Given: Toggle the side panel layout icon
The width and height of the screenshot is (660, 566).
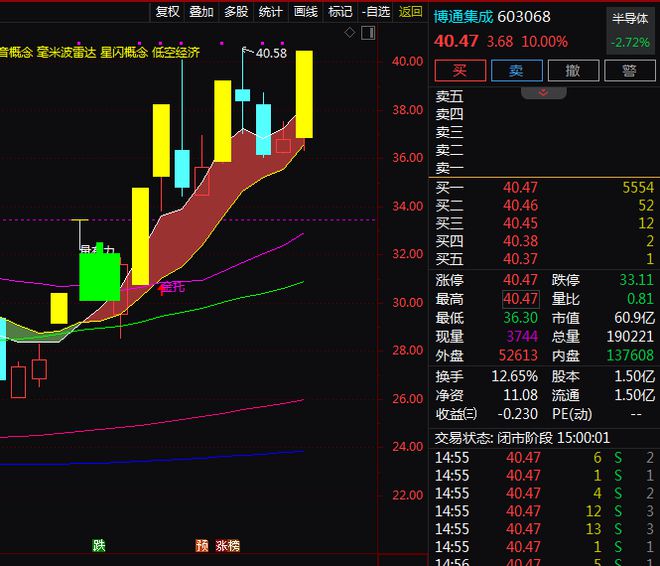Looking at the screenshot, I should tap(368, 33).
